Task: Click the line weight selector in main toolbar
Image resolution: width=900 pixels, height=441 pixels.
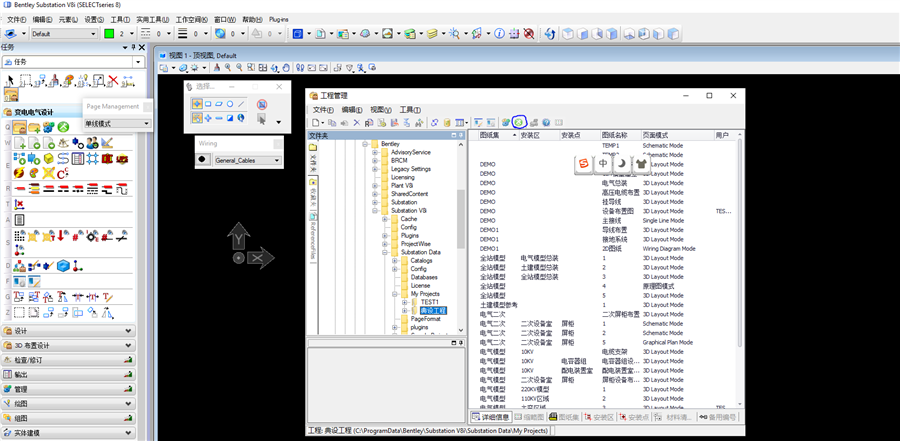Action: click(191, 34)
